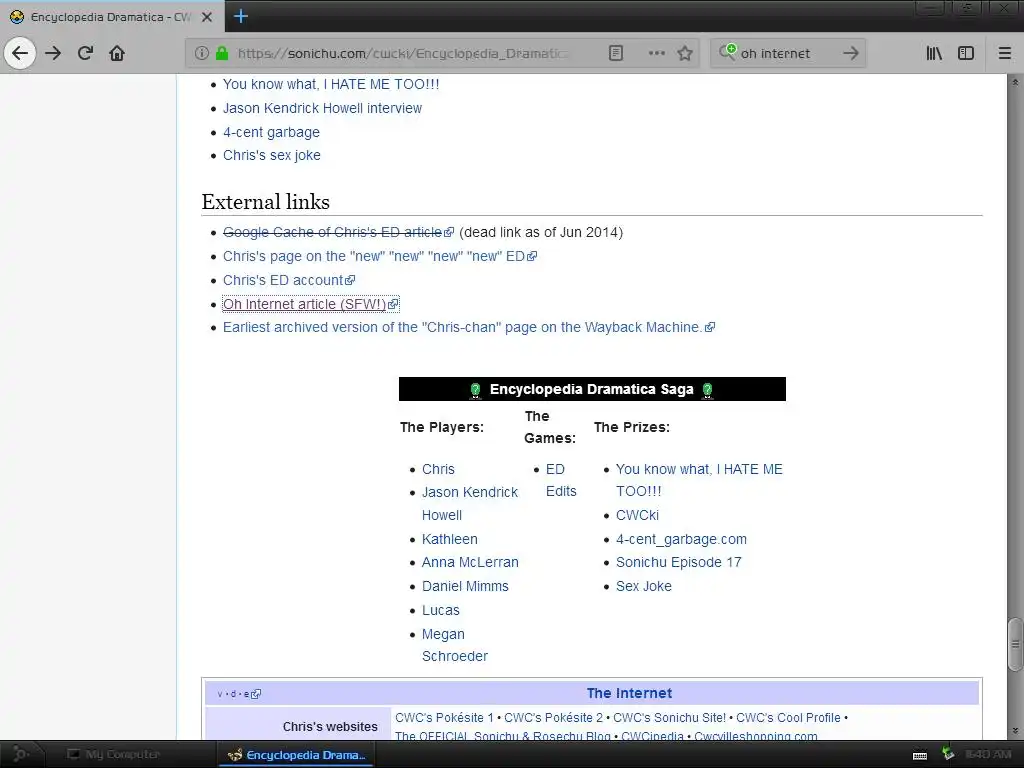This screenshot has width=1024, height=768.
Task: Open page actions three-dot menu
Action: (x=656, y=53)
